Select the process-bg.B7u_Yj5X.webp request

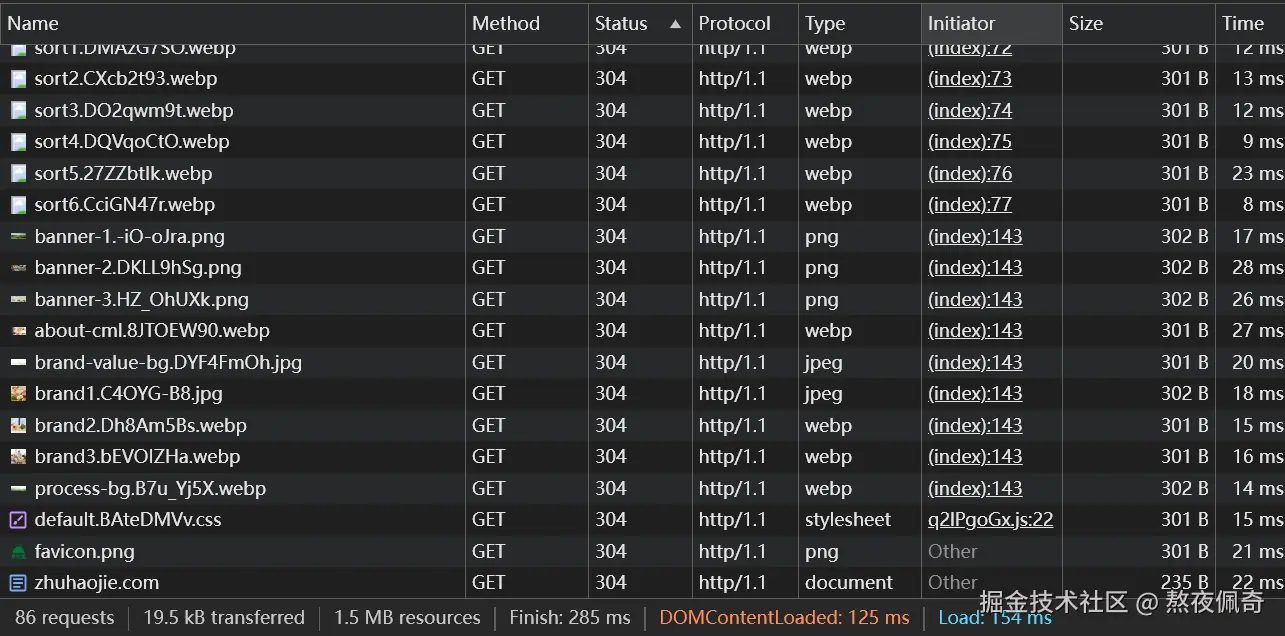coord(150,489)
